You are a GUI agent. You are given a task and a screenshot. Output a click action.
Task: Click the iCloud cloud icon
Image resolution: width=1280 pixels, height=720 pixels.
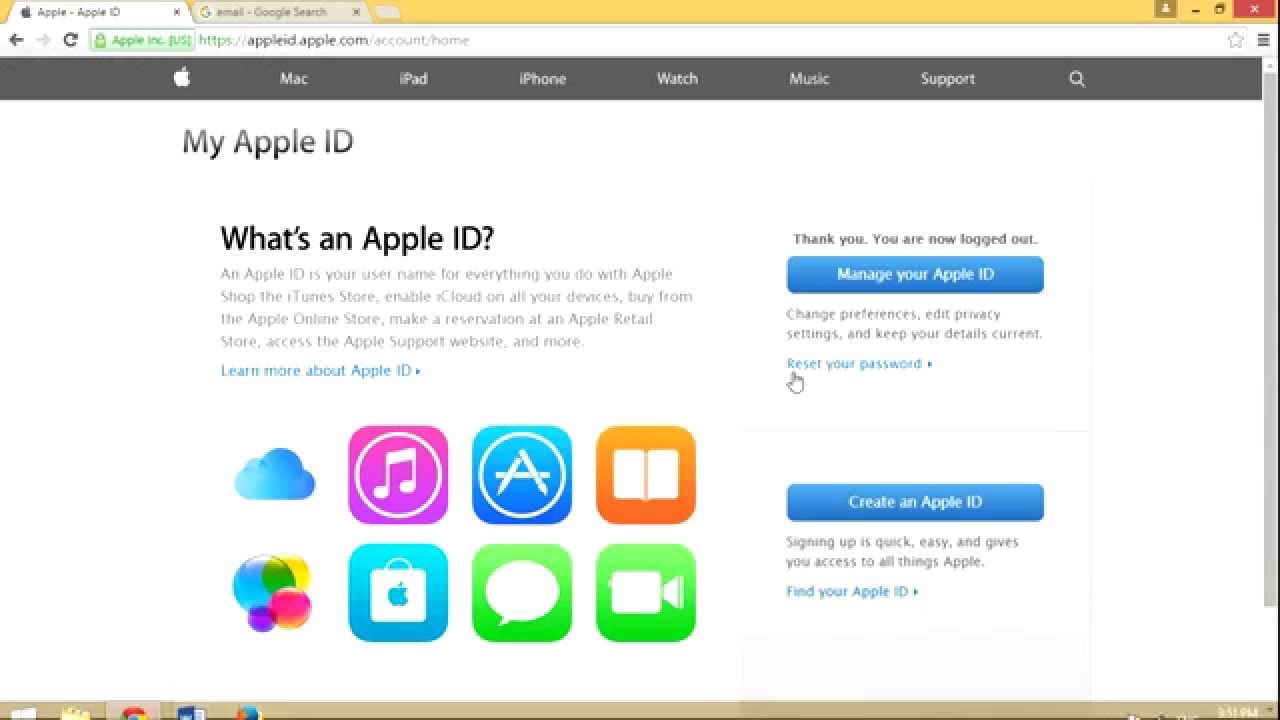pos(275,474)
